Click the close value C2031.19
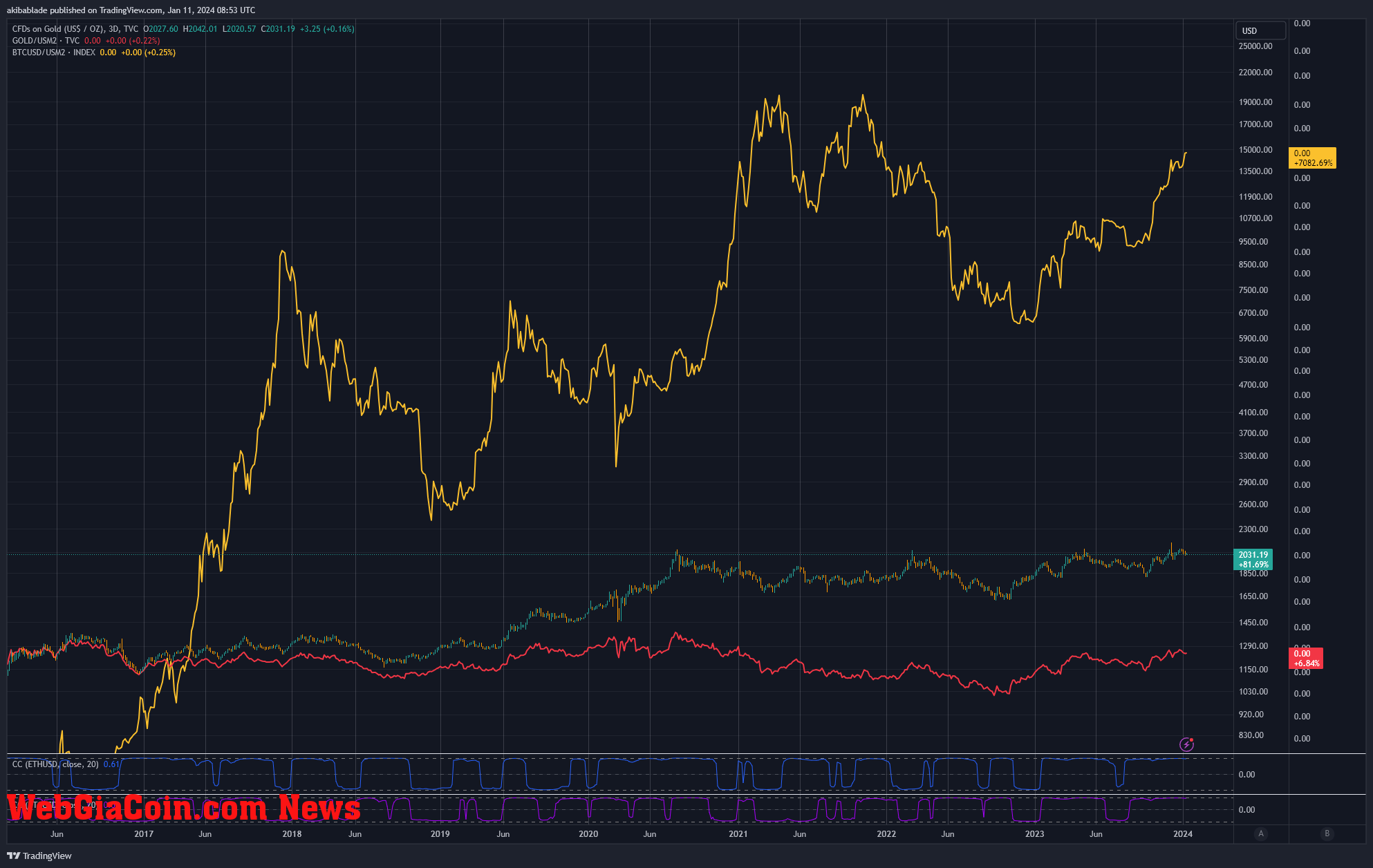Screen dimensions: 1373x868 click(x=278, y=29)
